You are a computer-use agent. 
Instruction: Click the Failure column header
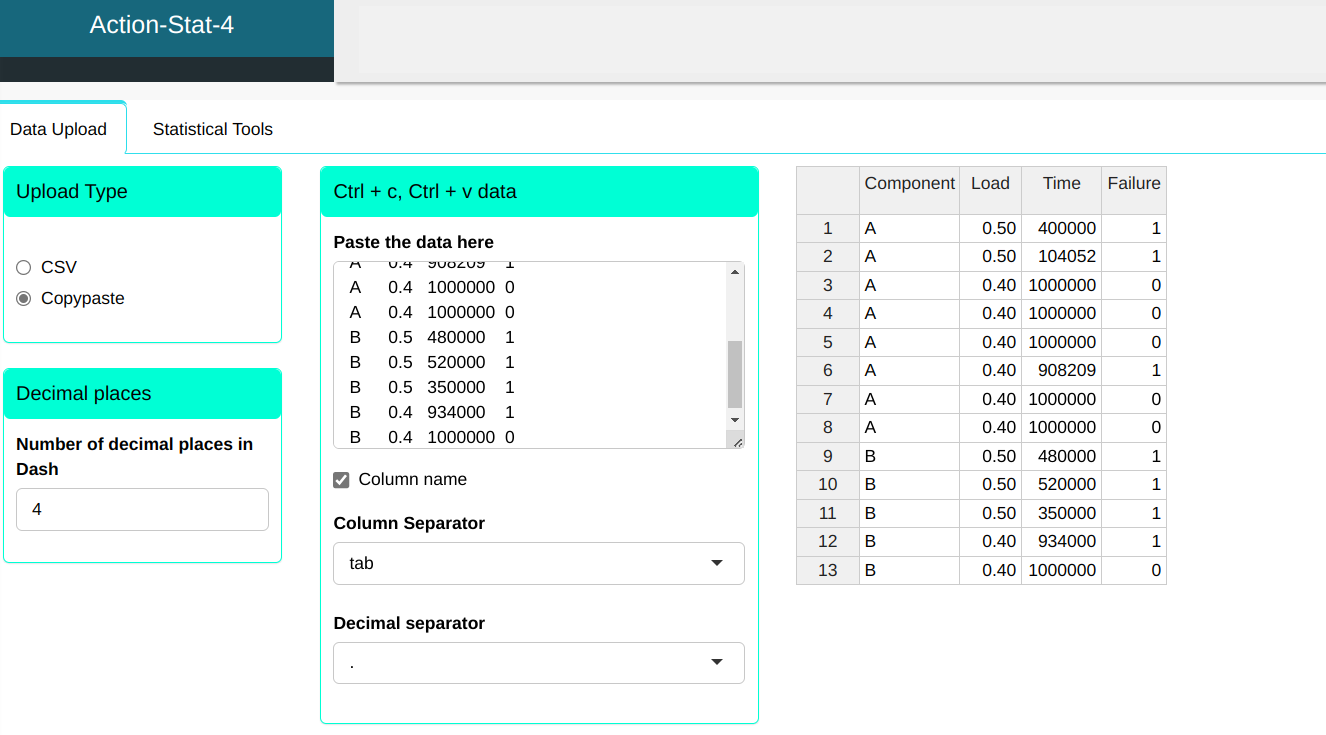1133,183
